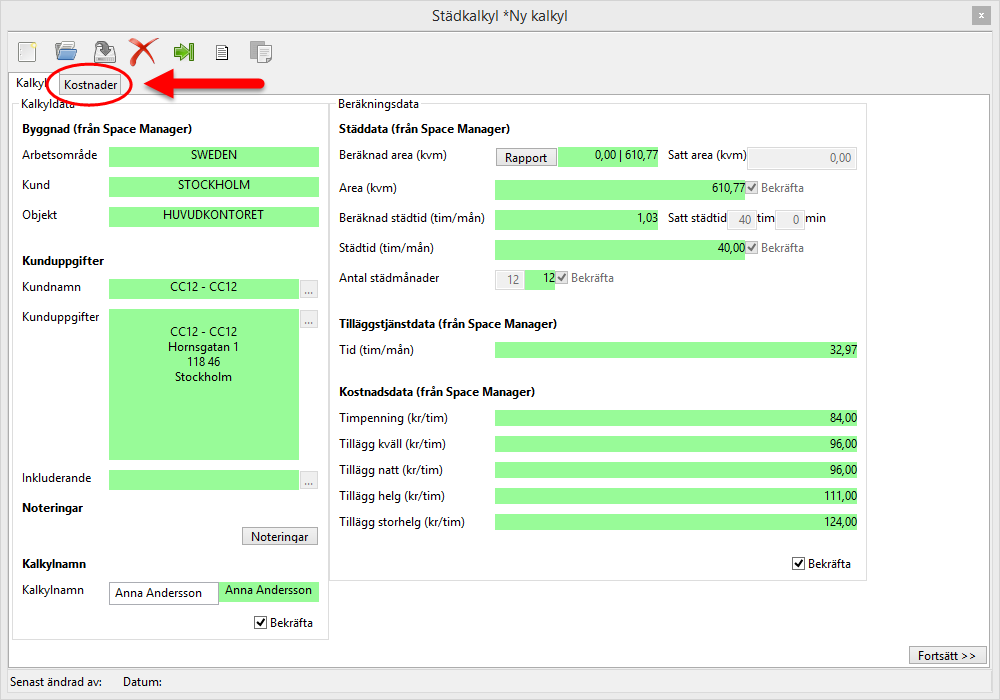Click the copy documents icon in the toolbar
Screen dimensions: 1000x700
point(260,52)
